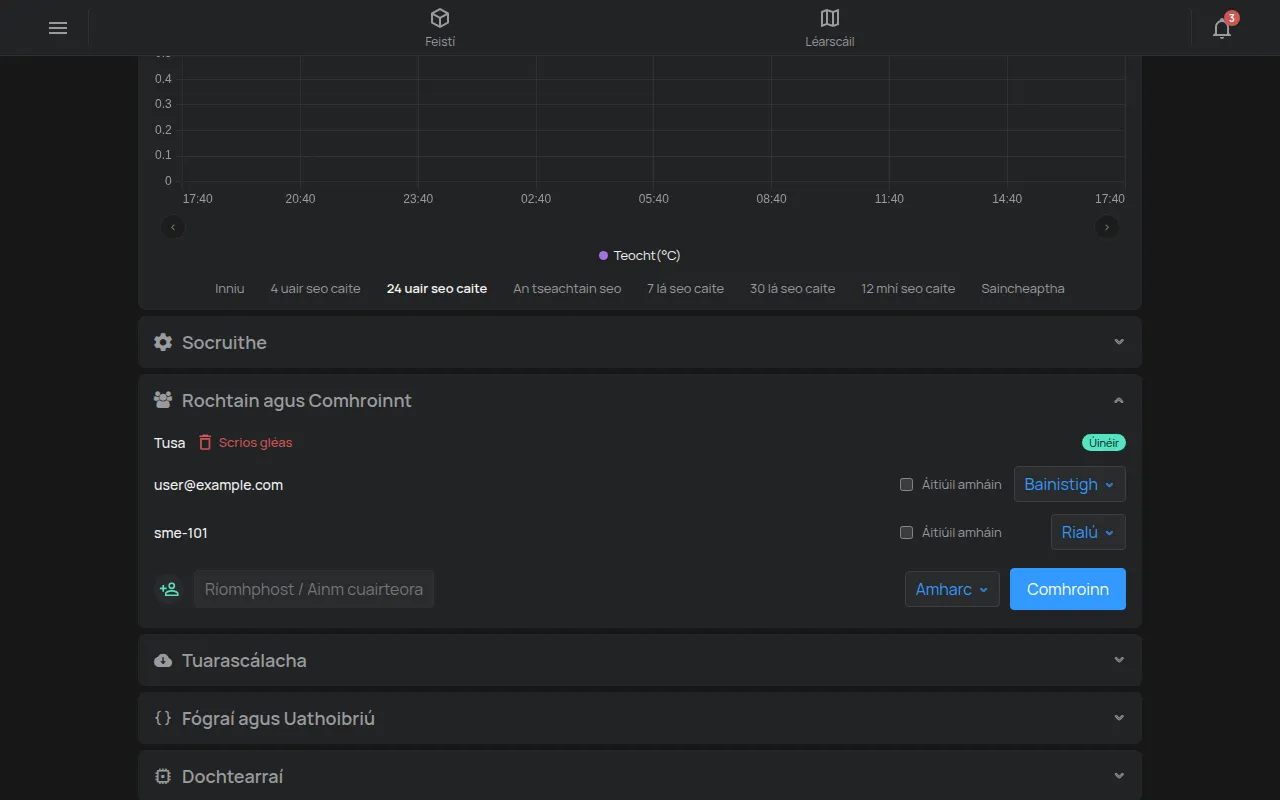
Task: Open the hamburger menu
Action: pyautogui.click(x=58, y=28)
